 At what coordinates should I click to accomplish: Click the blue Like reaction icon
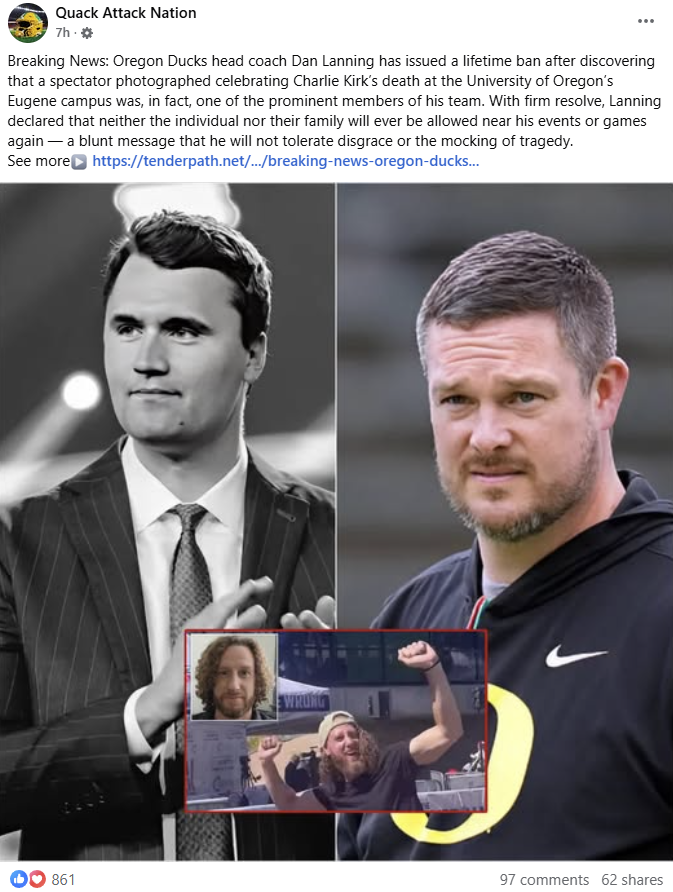point(19,879)
